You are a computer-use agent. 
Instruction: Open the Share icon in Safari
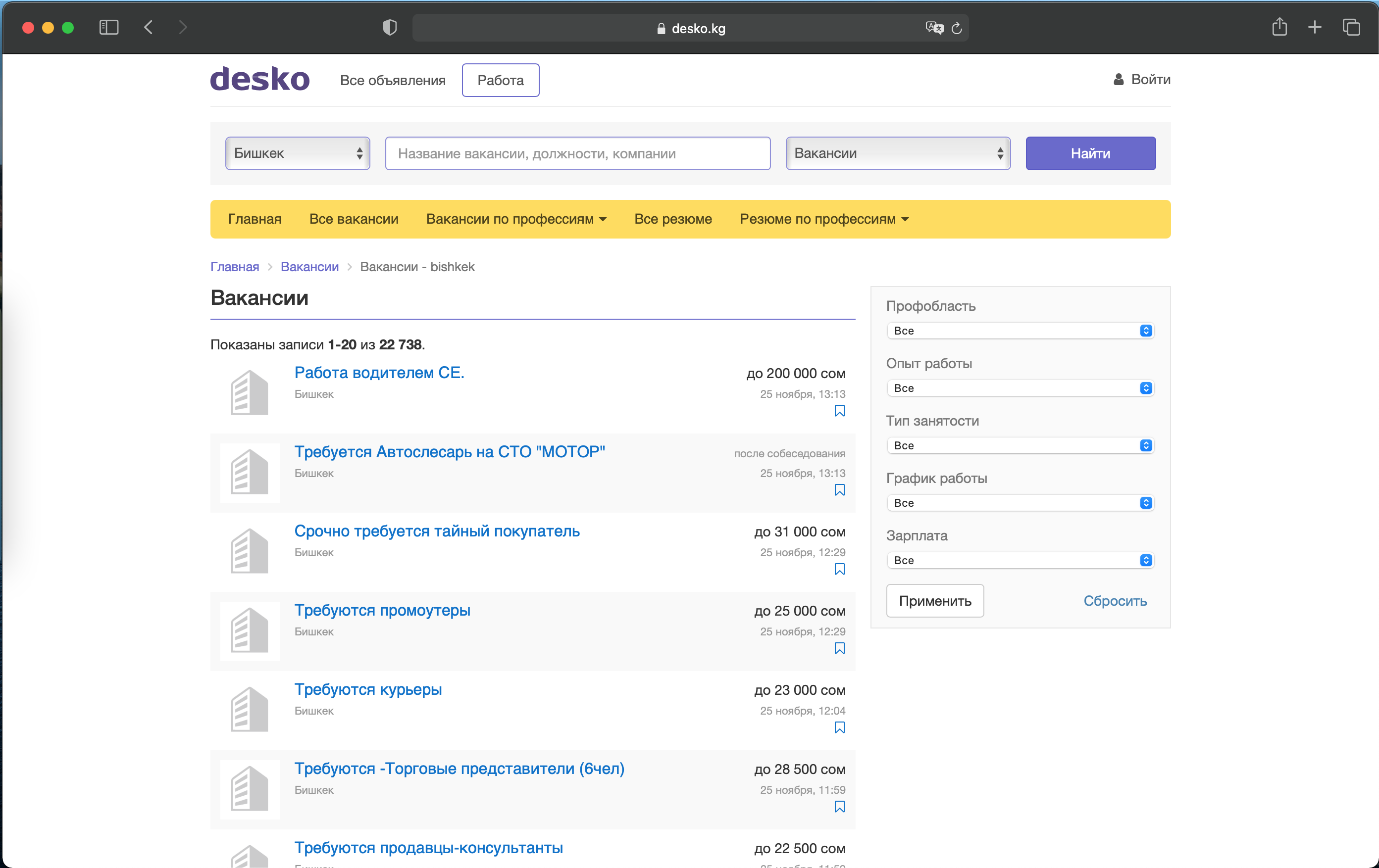pyautogui.click(x=1279, y=27)
